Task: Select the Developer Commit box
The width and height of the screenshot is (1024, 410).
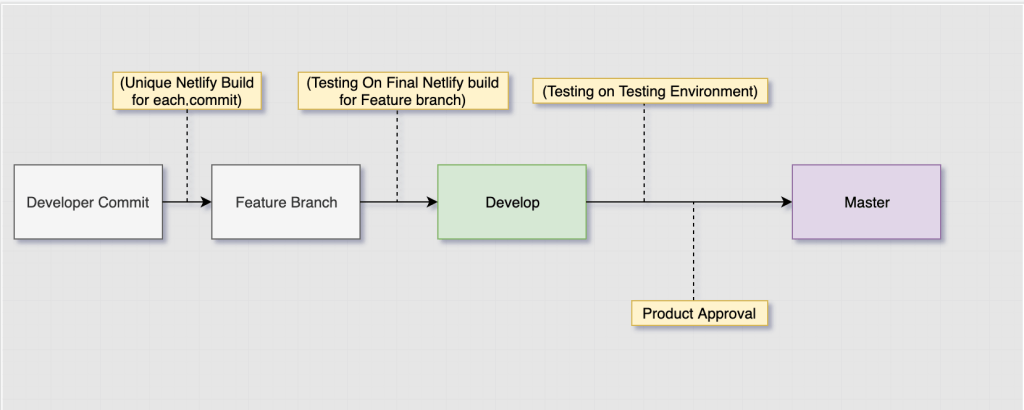Action: click(x=88, y=202)
